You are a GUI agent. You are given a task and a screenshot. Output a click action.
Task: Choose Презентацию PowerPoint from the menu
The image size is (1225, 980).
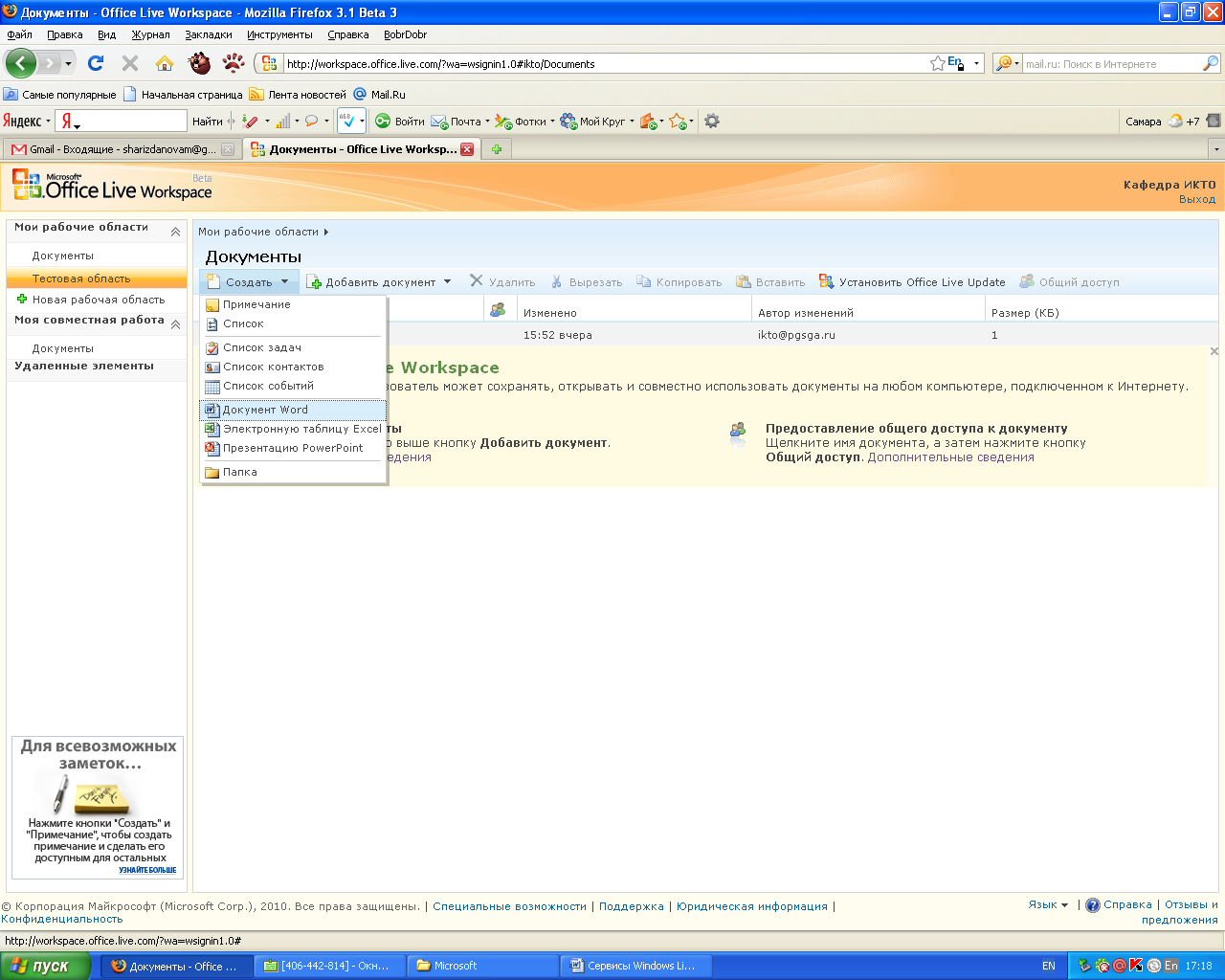point(293,448)
